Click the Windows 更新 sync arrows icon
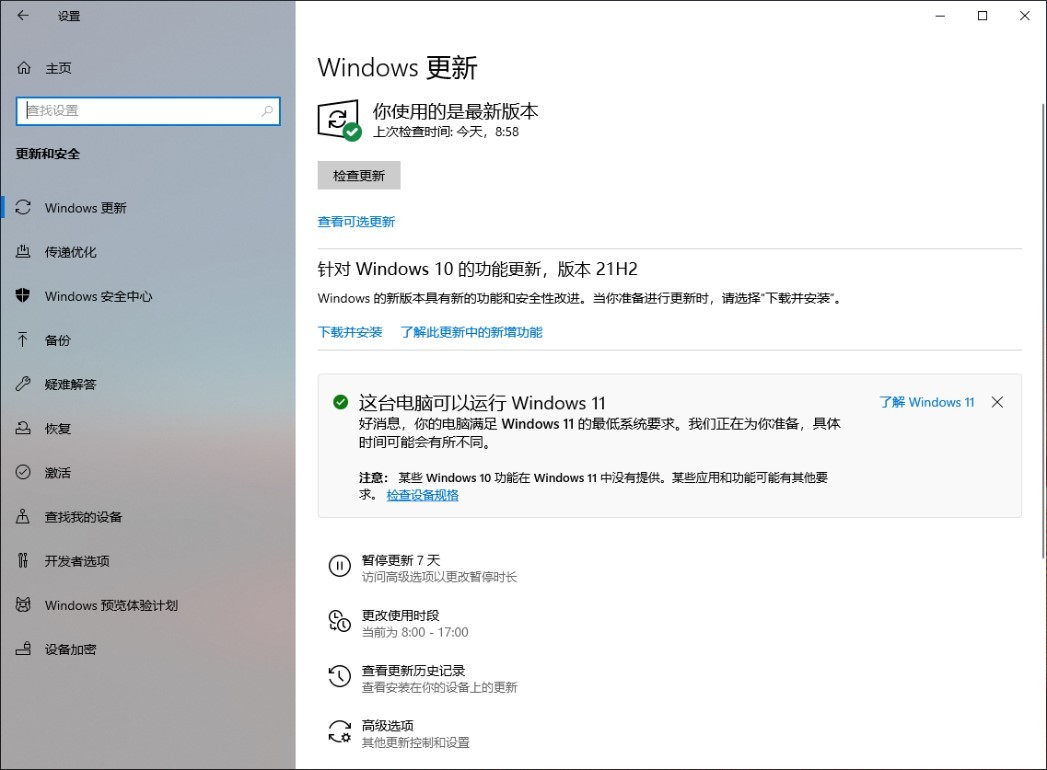 [23, 208]
